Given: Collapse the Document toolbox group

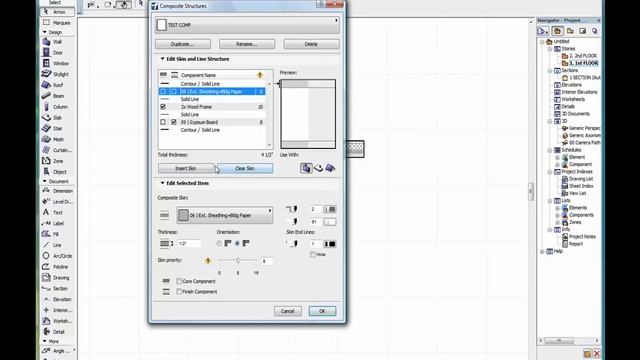Looking at the screenshot, I should [44, 181].
